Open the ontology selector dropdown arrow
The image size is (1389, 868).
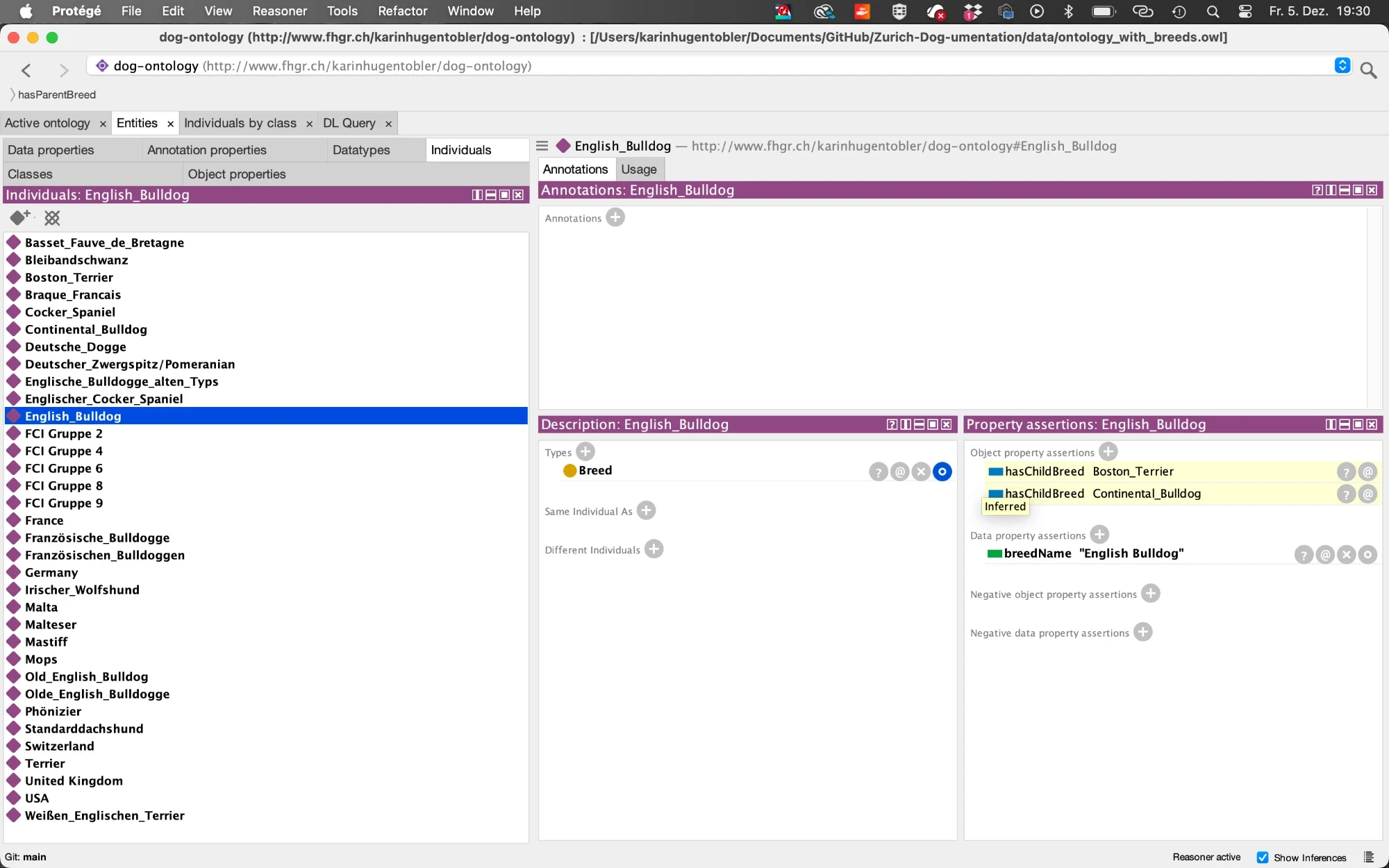tap(1342, 65)
